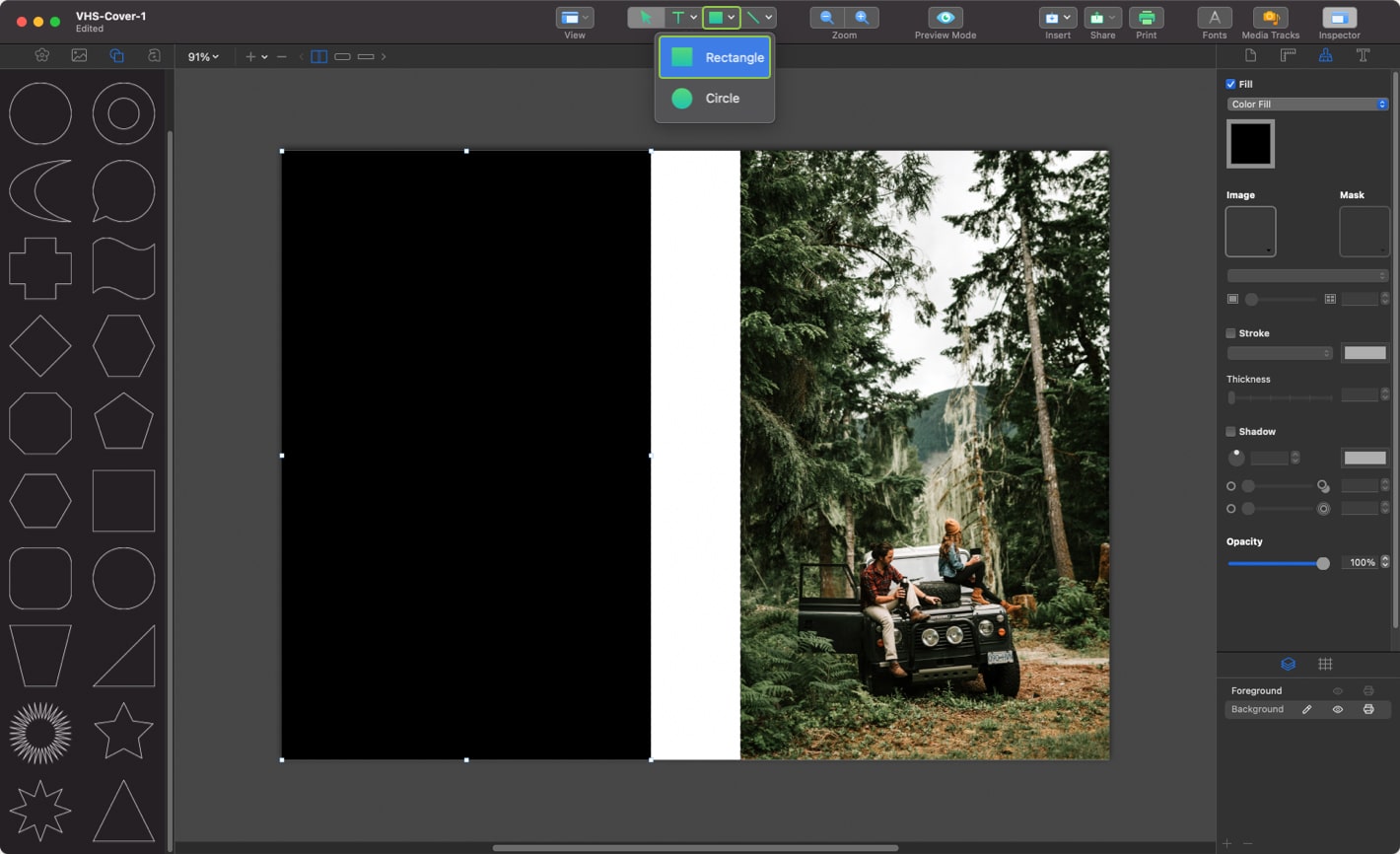The image size is (1400, 854).
Task: Click the Zoom out magnifier icon
Action: 827,18
